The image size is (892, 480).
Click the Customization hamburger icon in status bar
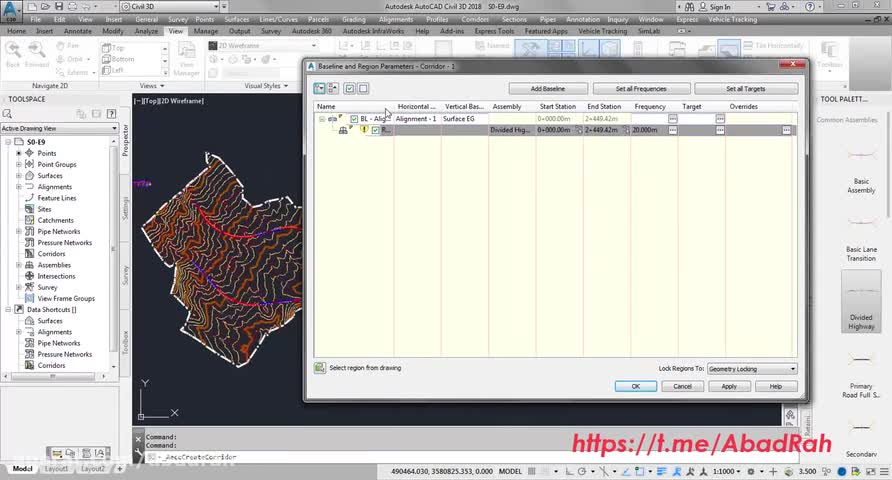(884, 471)
